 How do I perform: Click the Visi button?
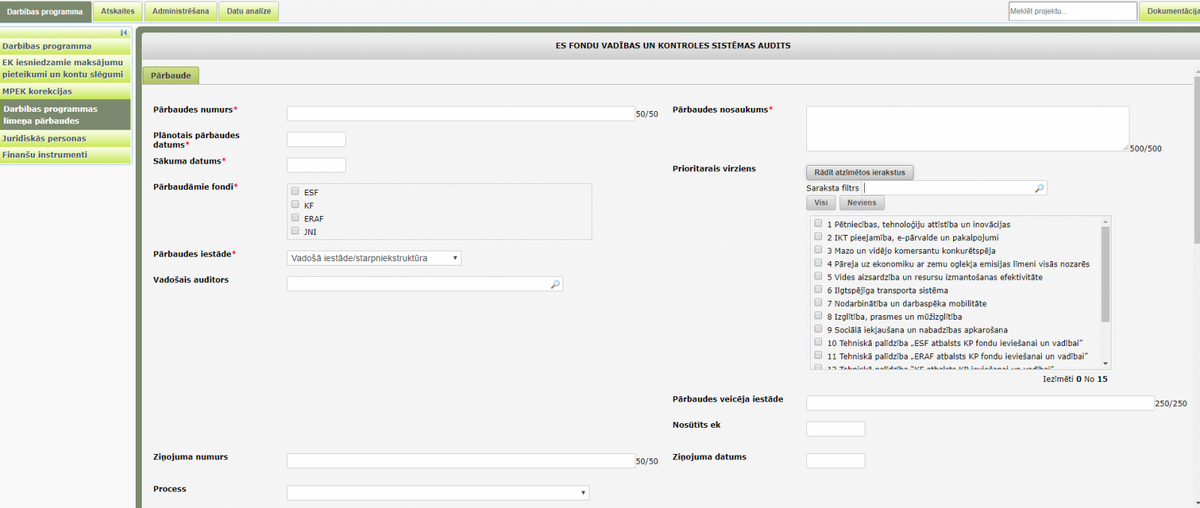(x=820, y=202)
